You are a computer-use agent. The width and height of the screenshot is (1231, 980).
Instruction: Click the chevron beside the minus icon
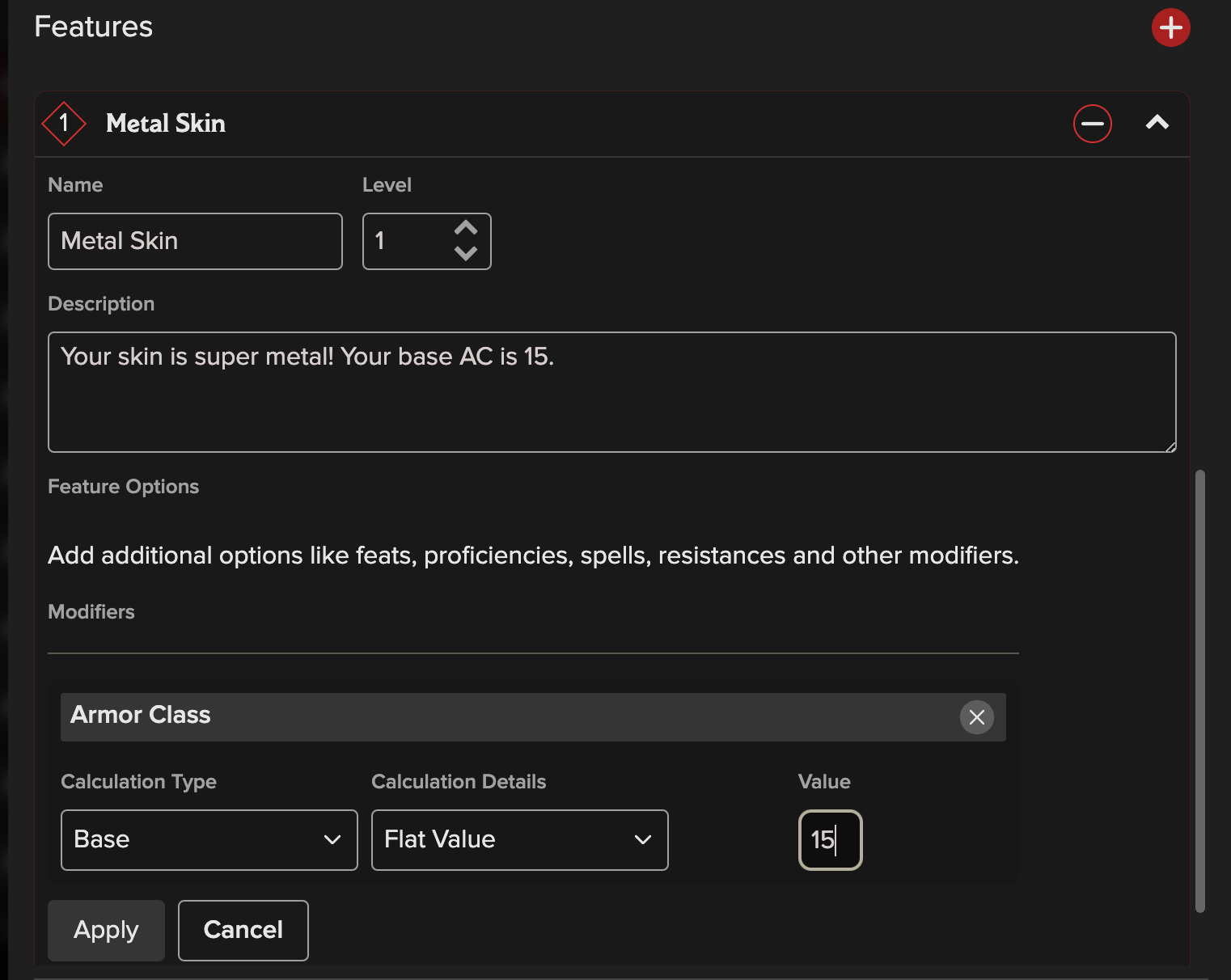(1157, 124)
